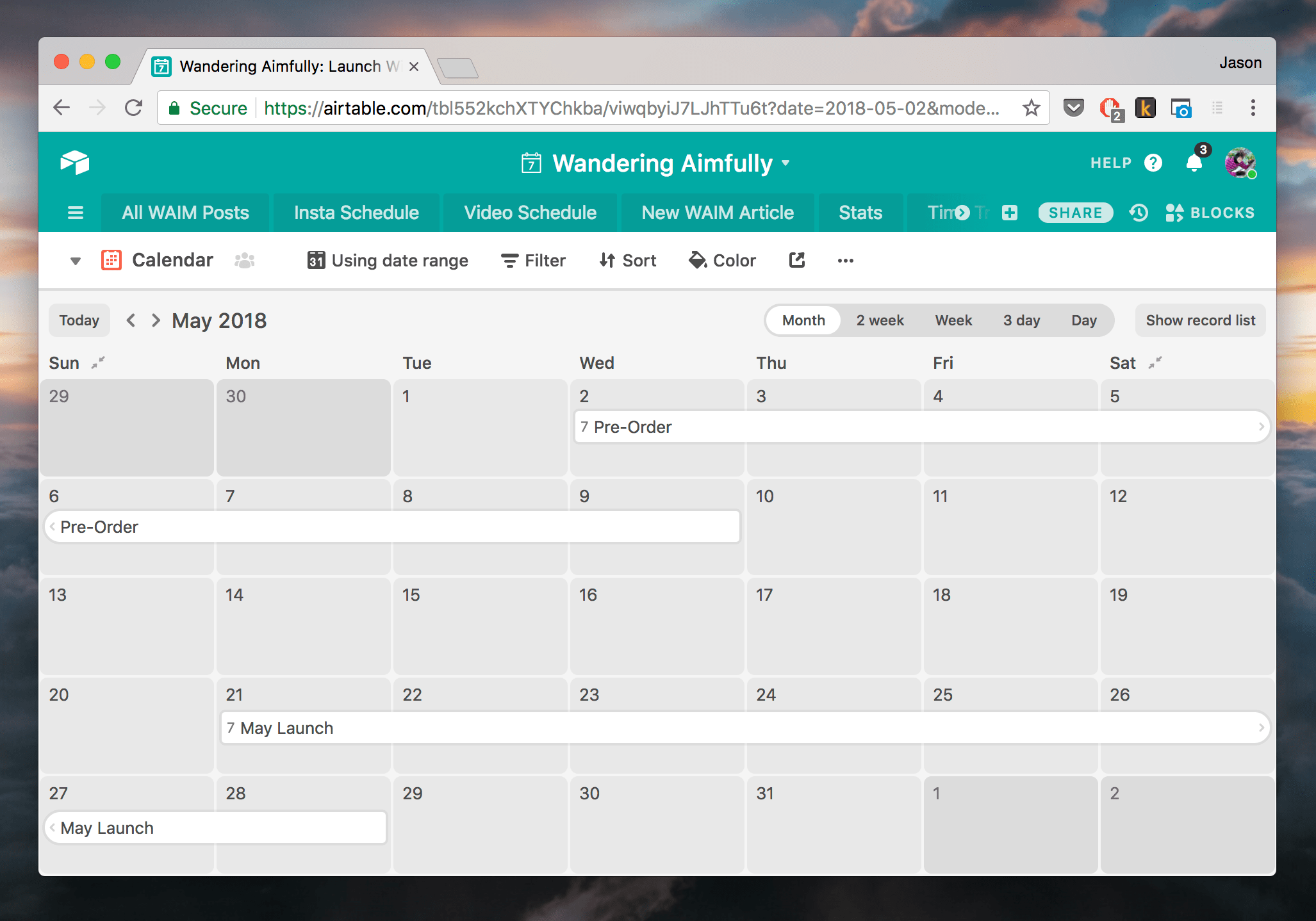Open the Insta Schedule table tab
This screenshot has width=1316, height=921.
coord(356,213)
